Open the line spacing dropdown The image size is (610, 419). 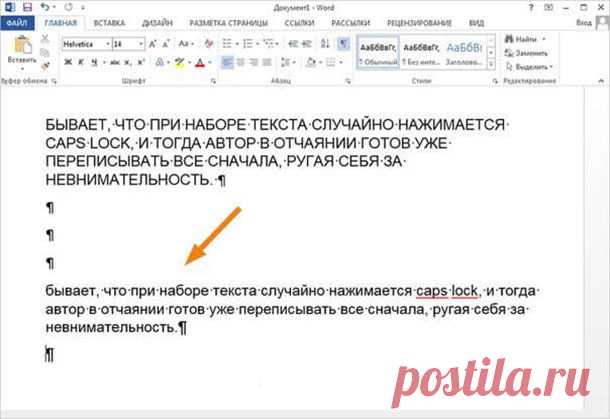[x=287, y=62]
